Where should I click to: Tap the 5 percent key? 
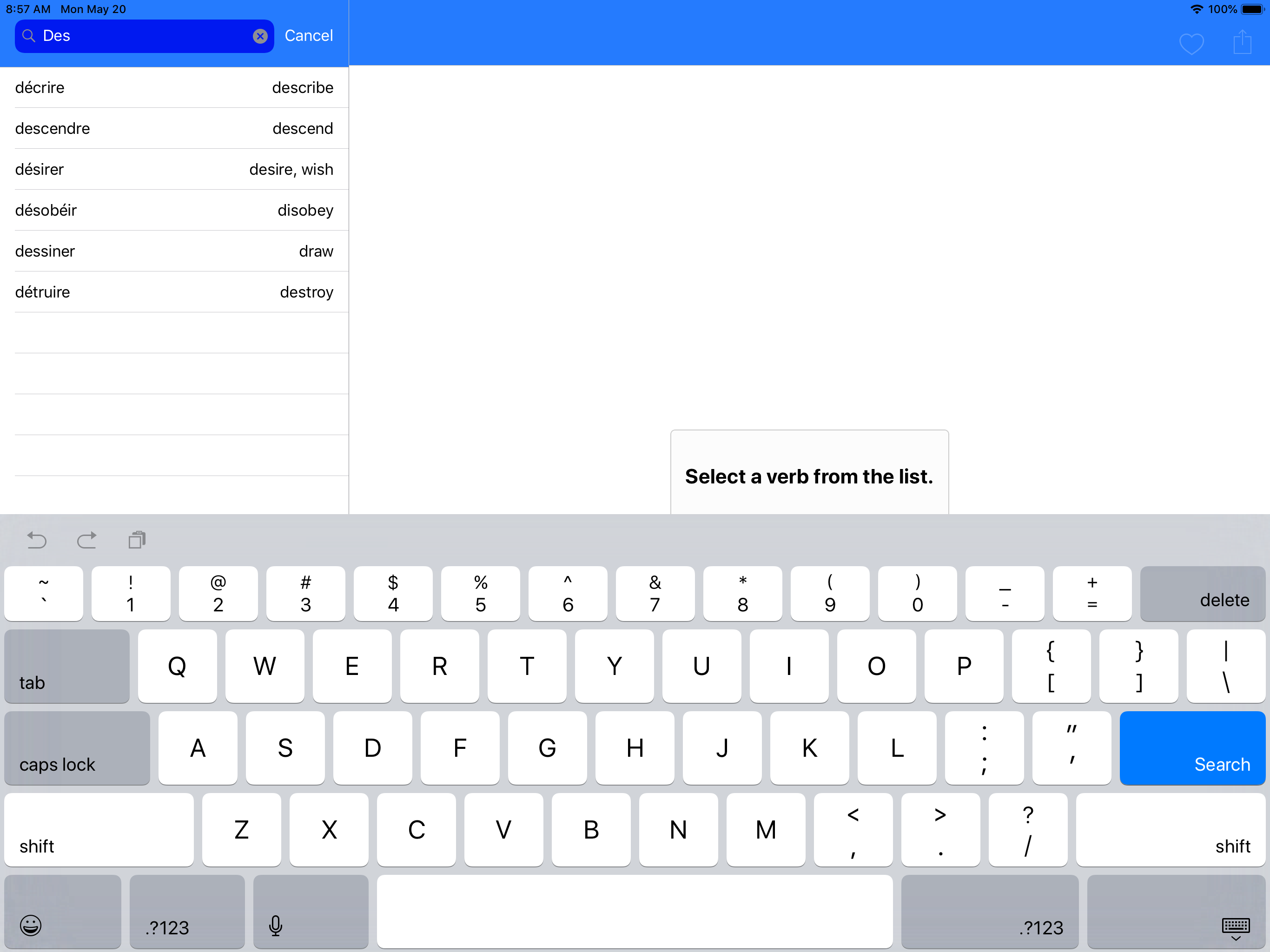click(481, 594)
